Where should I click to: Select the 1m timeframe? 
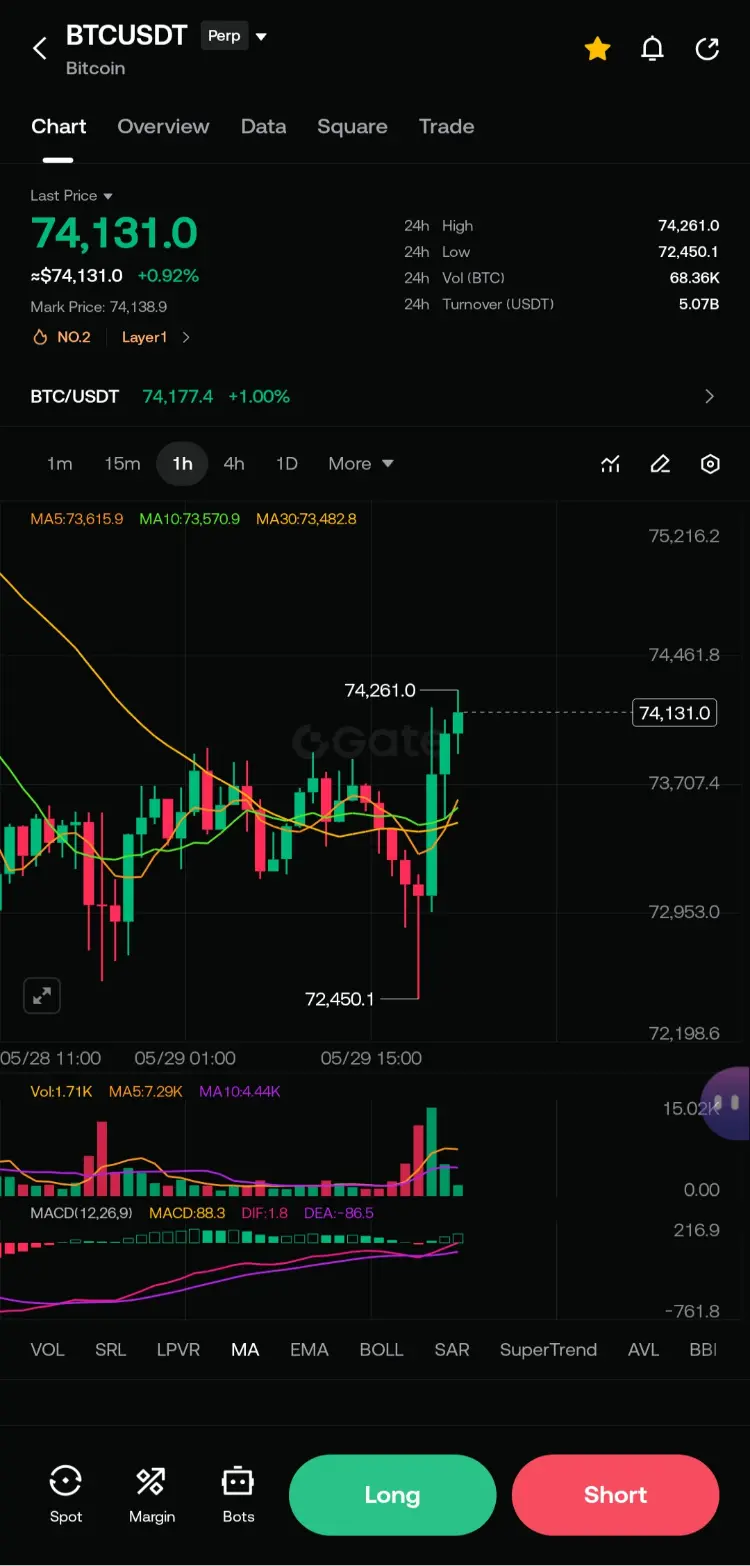pyautogui.click(x=60, y=464)
